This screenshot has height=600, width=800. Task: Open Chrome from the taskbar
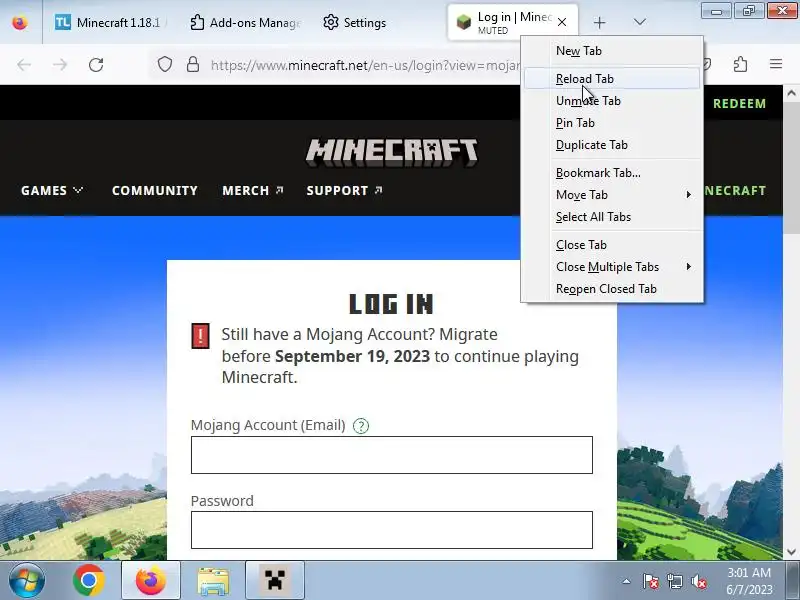pyautogui.click(x=89, y=580)
